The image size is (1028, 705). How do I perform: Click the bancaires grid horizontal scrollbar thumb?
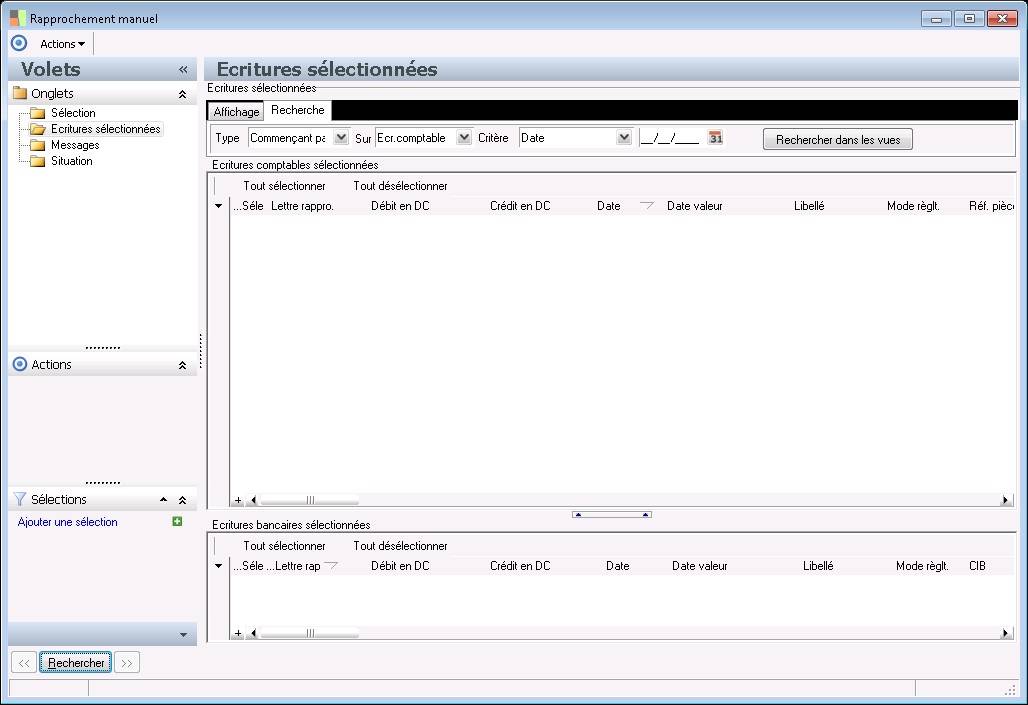(310, 634)
